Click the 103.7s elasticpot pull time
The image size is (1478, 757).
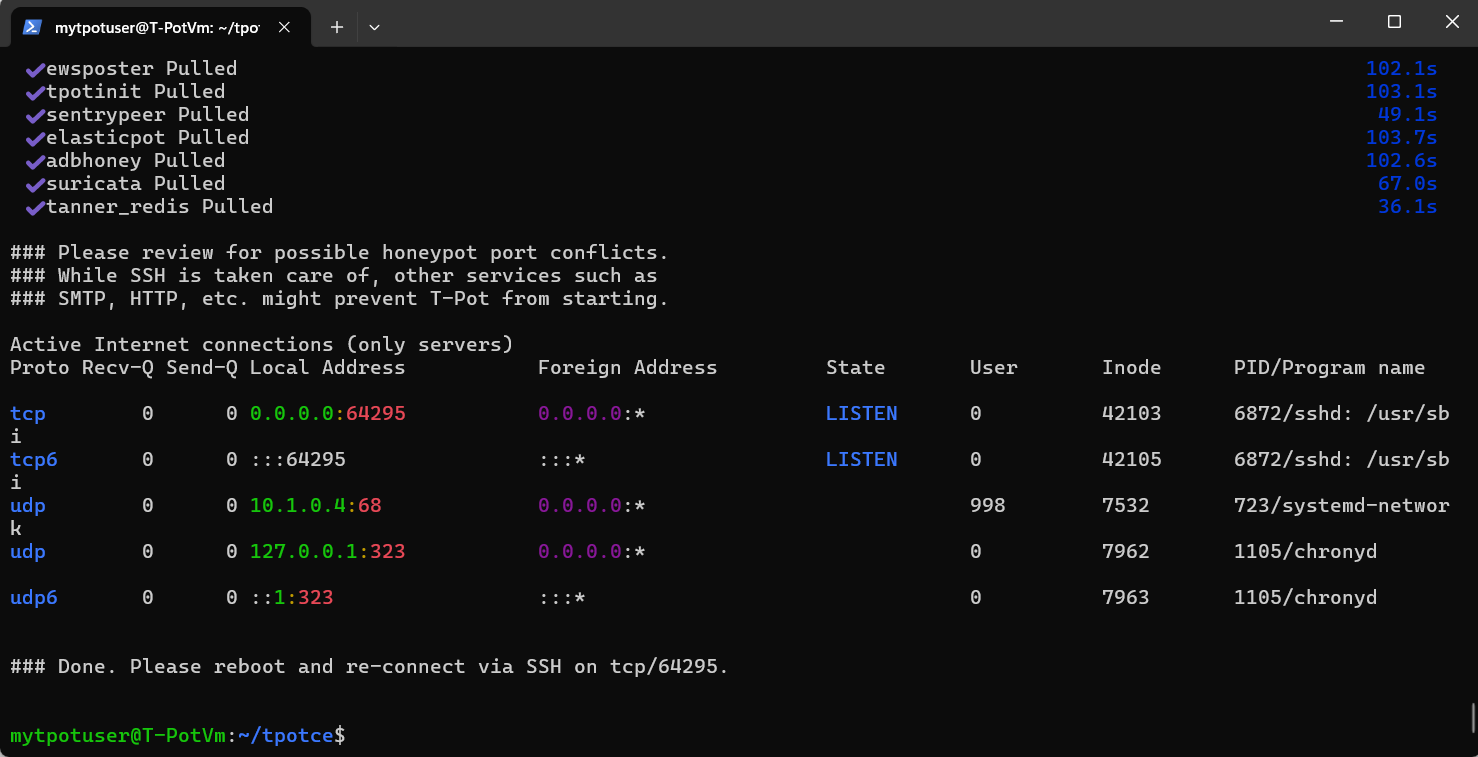click(1401, 138)
